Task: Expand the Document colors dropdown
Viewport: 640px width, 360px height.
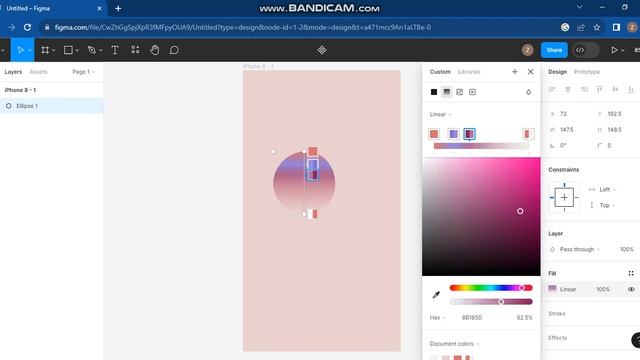Action: pos(454,344)
